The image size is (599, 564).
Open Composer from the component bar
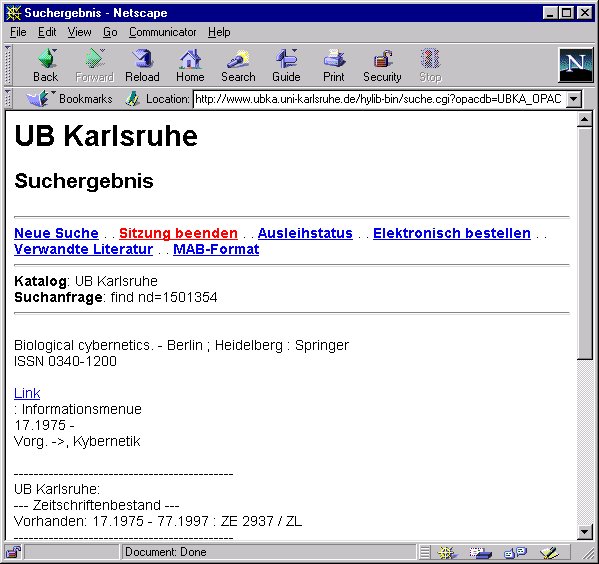tap(549, 553)
